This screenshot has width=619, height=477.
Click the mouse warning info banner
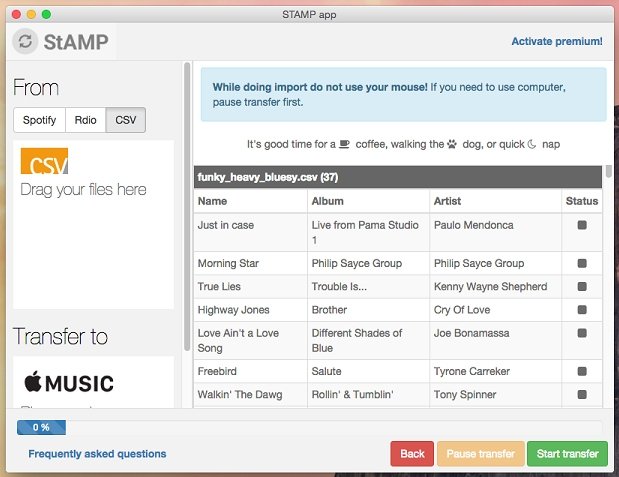403,94
